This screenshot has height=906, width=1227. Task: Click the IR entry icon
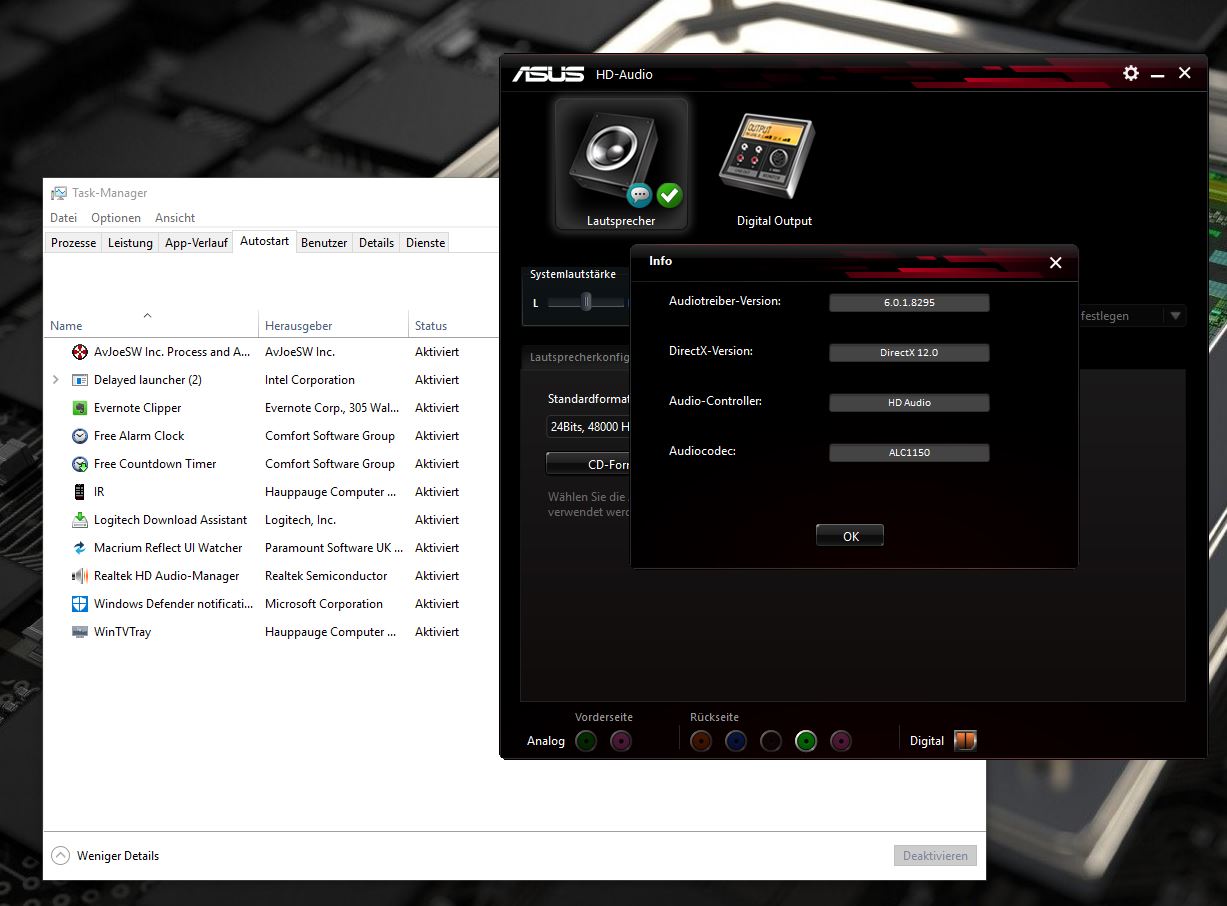click(80, 492)
